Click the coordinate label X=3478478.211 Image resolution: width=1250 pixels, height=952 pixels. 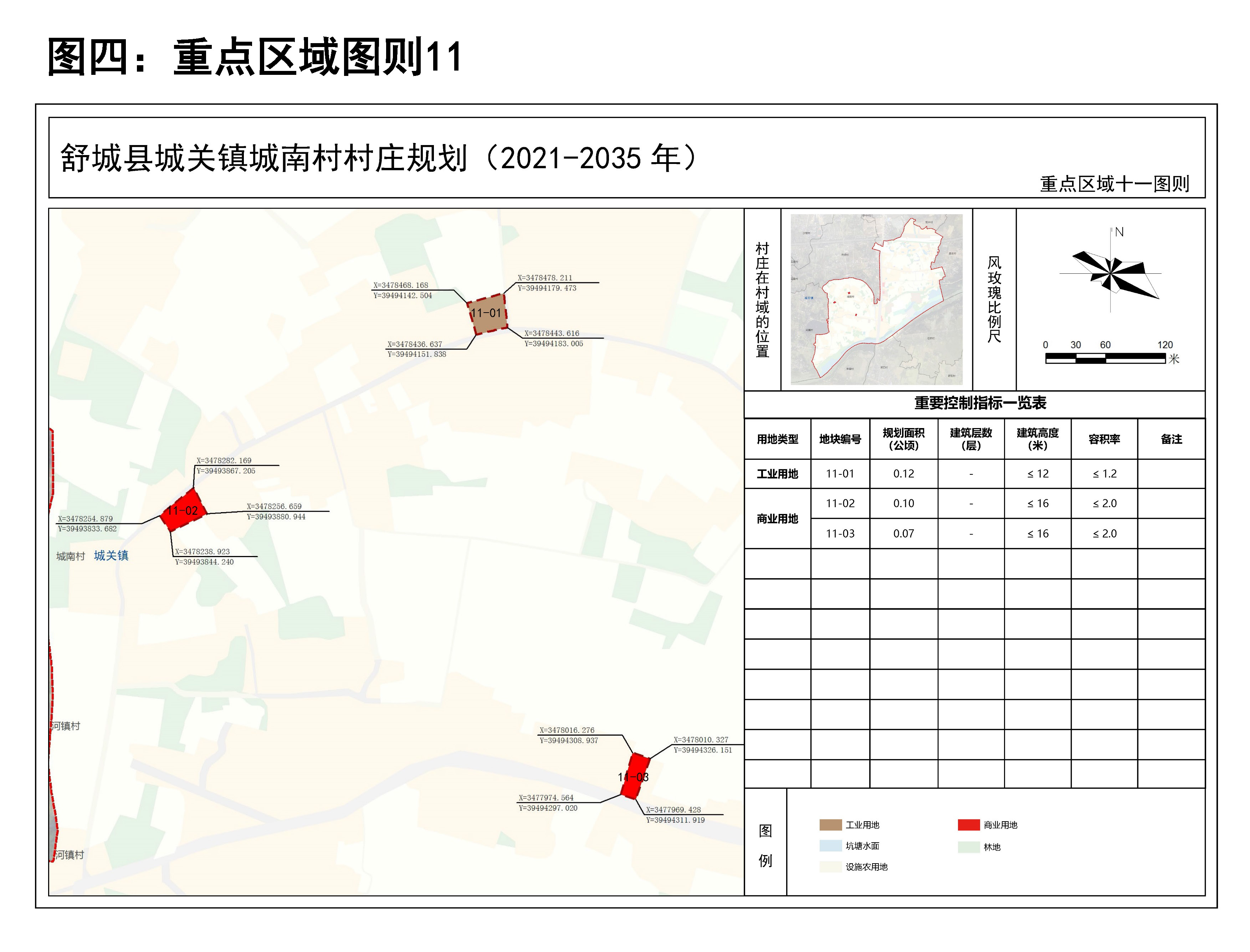pos(545,278)
